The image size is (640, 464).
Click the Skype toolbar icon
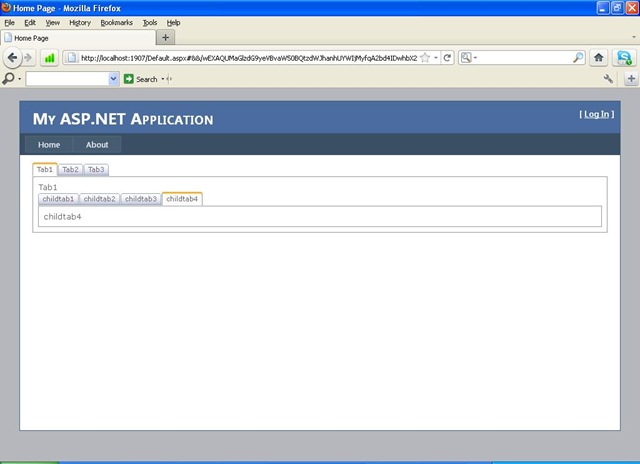point(624,58)
